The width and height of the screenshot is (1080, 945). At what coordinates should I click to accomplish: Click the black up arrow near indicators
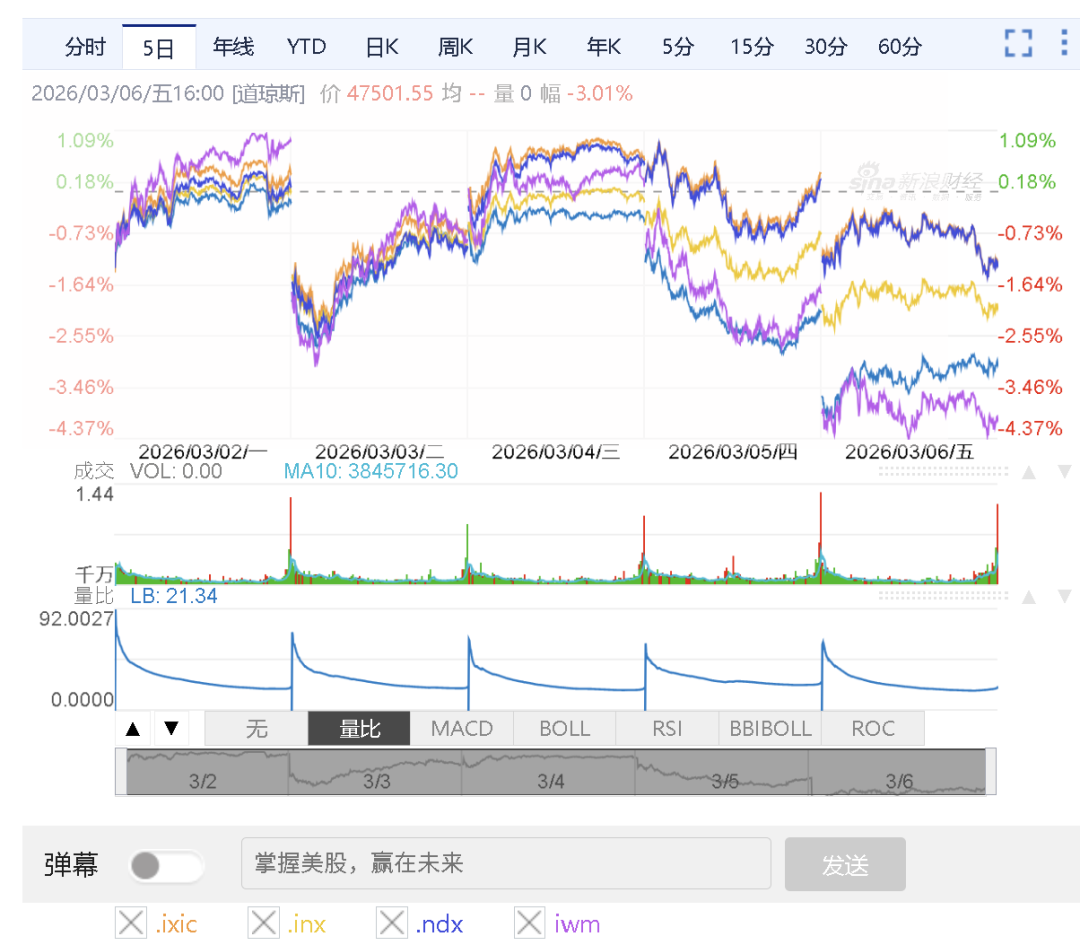(x=133, y=729)
